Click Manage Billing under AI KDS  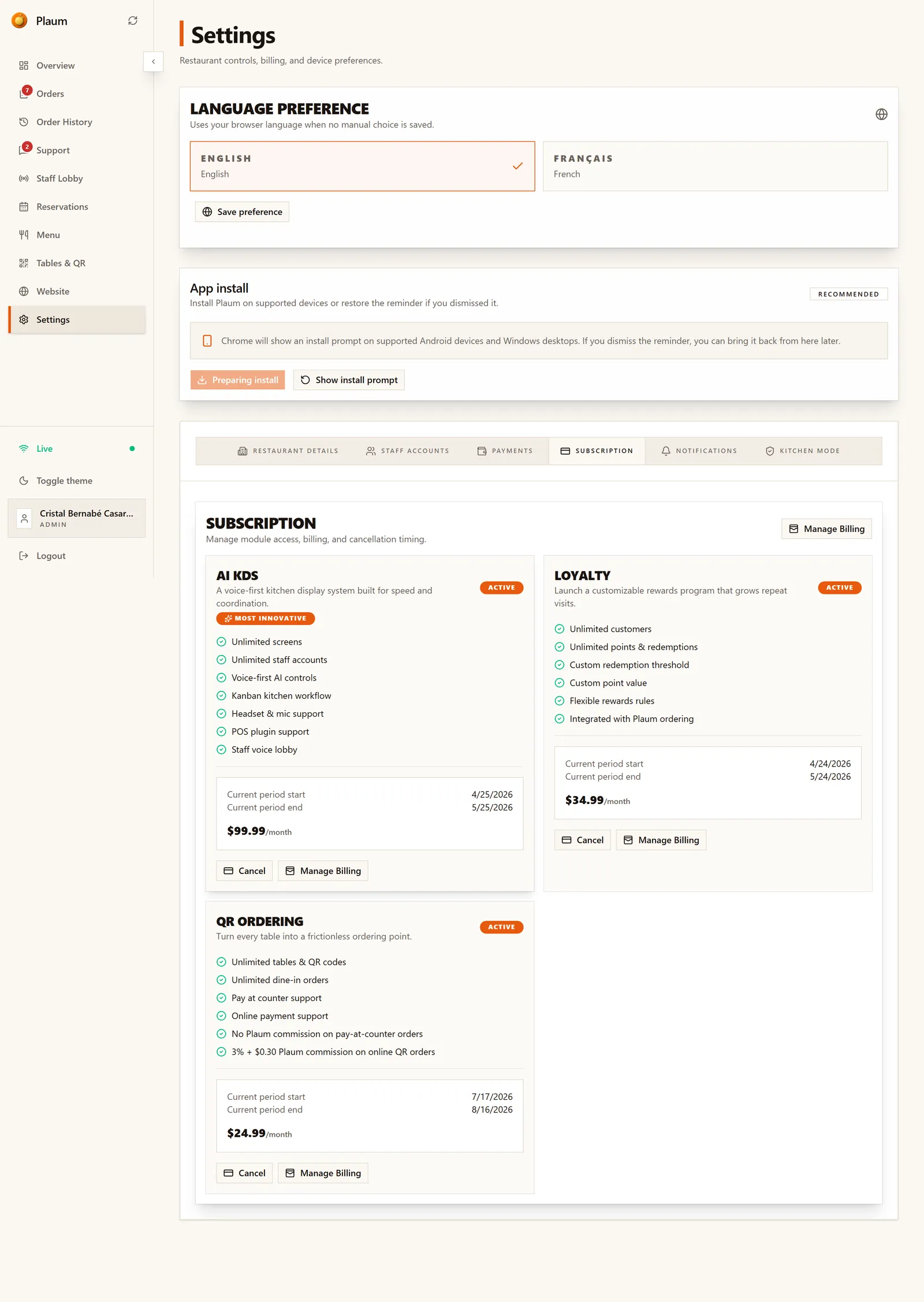click(x=323, y=871)
